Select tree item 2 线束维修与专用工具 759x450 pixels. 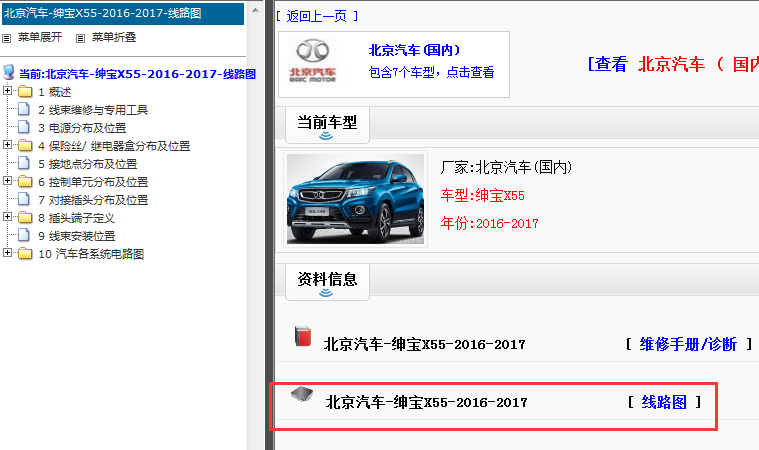click(x=93, y=110)
